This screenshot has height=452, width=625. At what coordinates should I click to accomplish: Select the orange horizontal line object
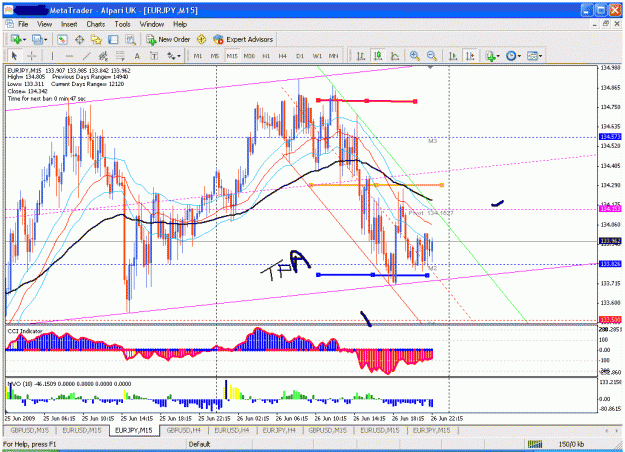point(376,185)
